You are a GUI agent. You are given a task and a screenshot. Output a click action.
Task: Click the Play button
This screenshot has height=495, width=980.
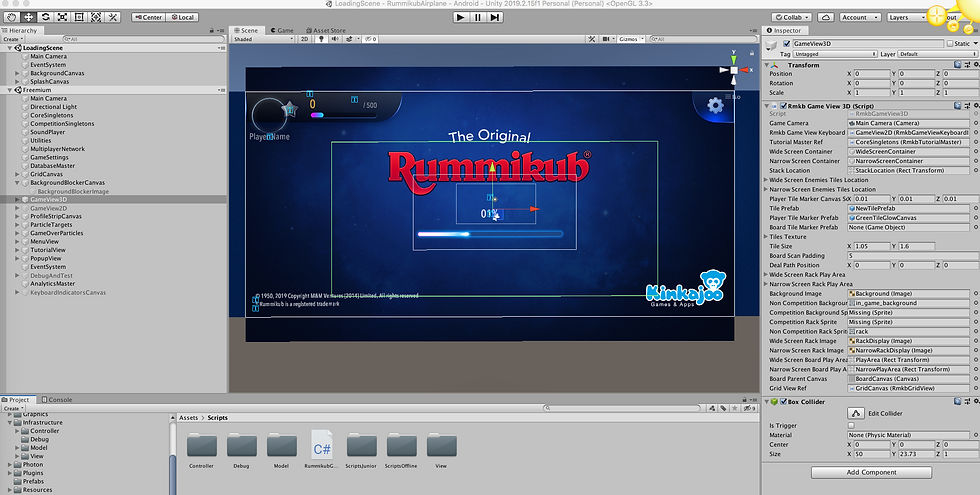[x=461, y=17]
